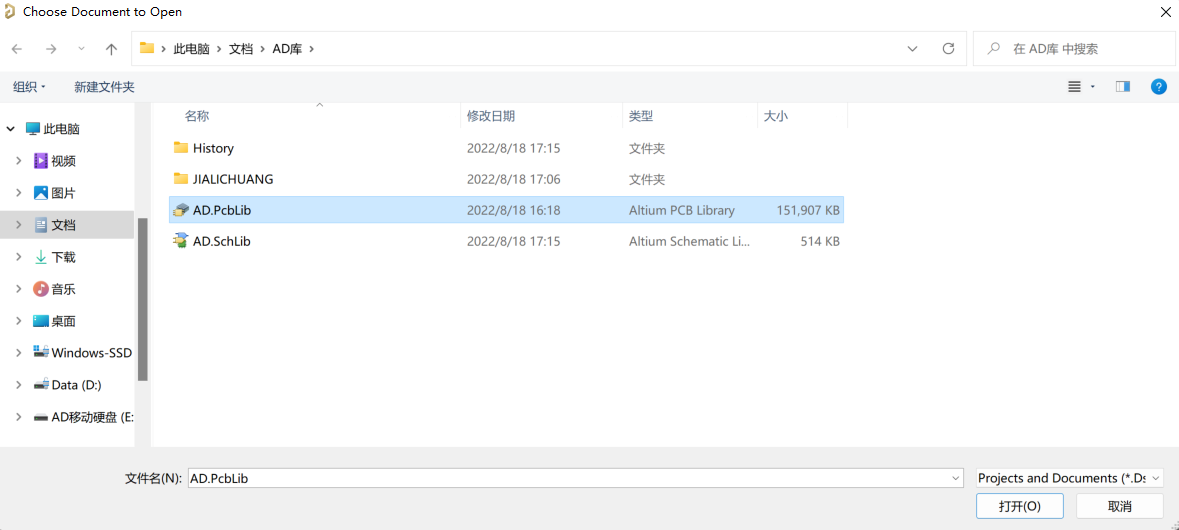1179x530 pixels.
Task: Select the History folder
Action: point(506,148)
